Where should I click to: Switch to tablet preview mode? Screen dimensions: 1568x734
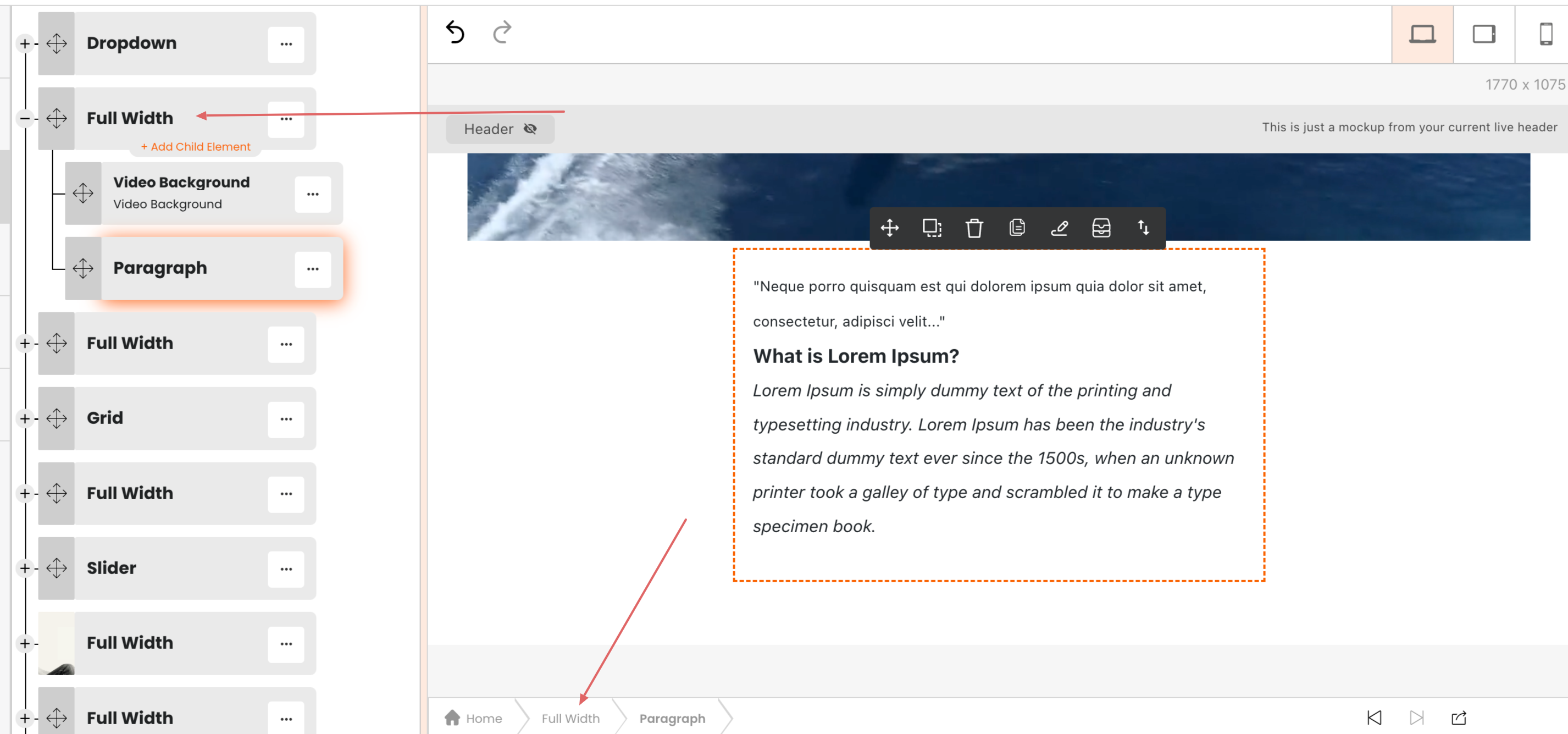[x=1483, y=34]
